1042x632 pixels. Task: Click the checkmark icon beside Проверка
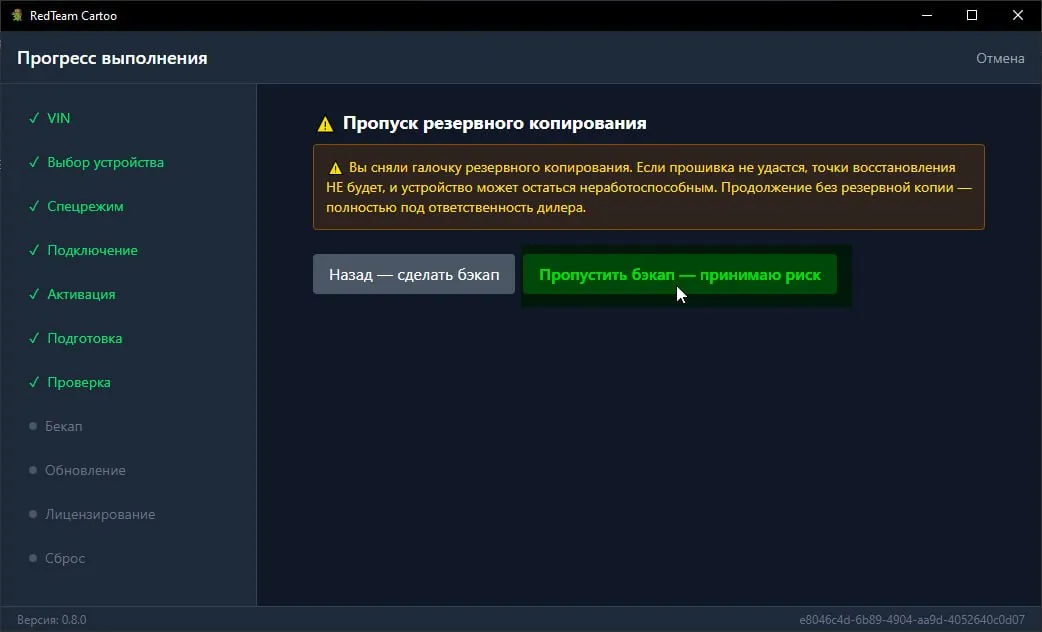click(34, 382)
